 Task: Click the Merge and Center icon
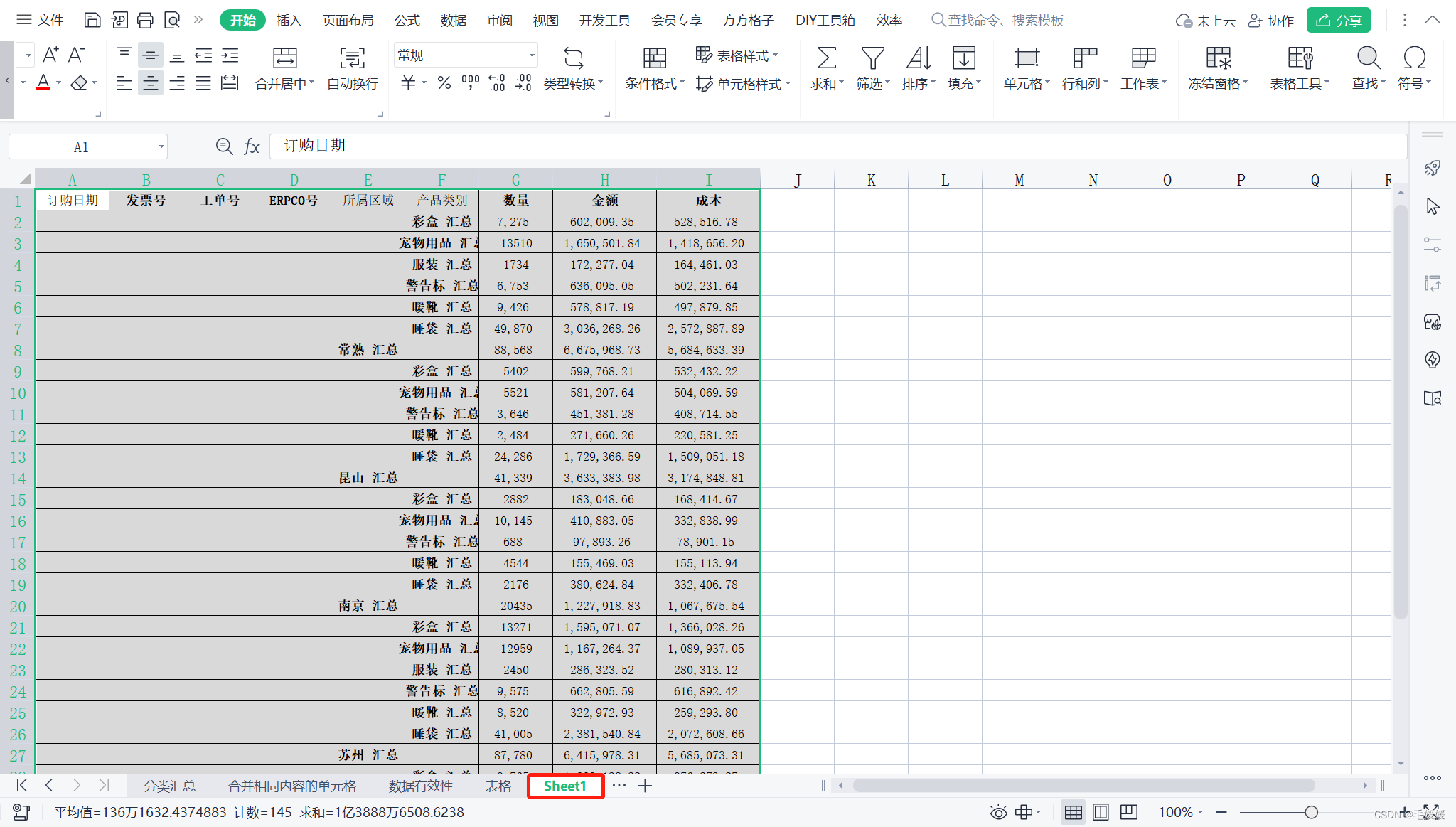click(284, 58)
